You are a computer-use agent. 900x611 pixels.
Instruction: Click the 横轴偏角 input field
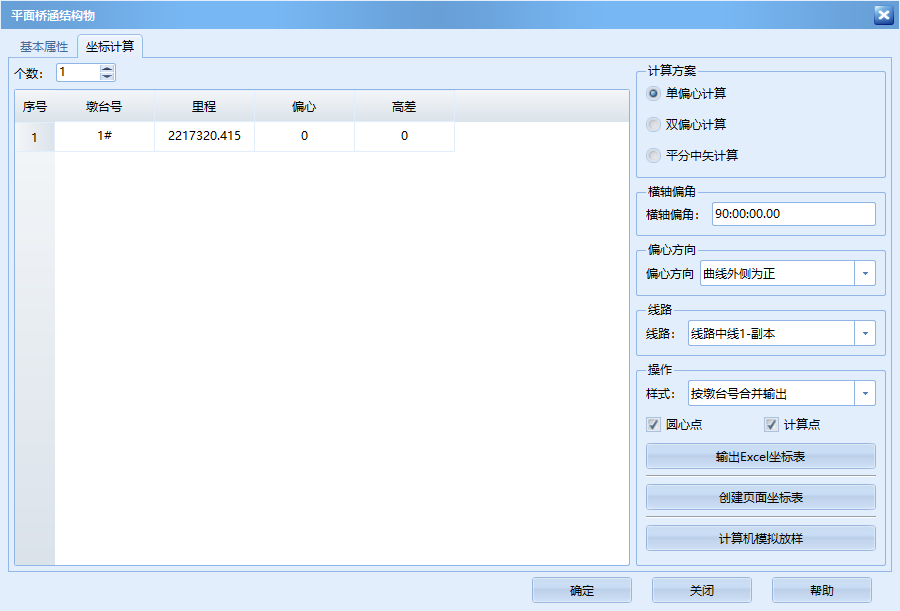tap(793, 213)
